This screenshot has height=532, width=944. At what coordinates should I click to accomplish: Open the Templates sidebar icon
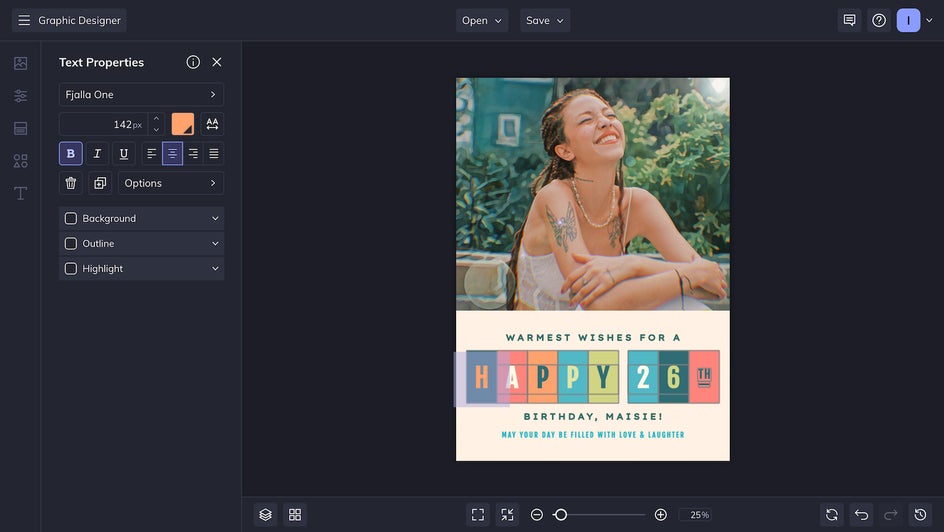point(20,128)
